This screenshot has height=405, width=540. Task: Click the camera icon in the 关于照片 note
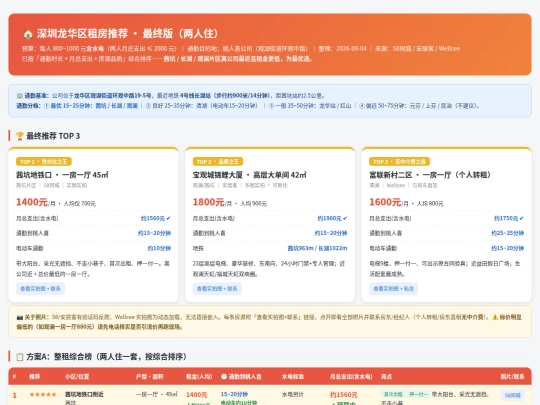(x=20, y=317)
